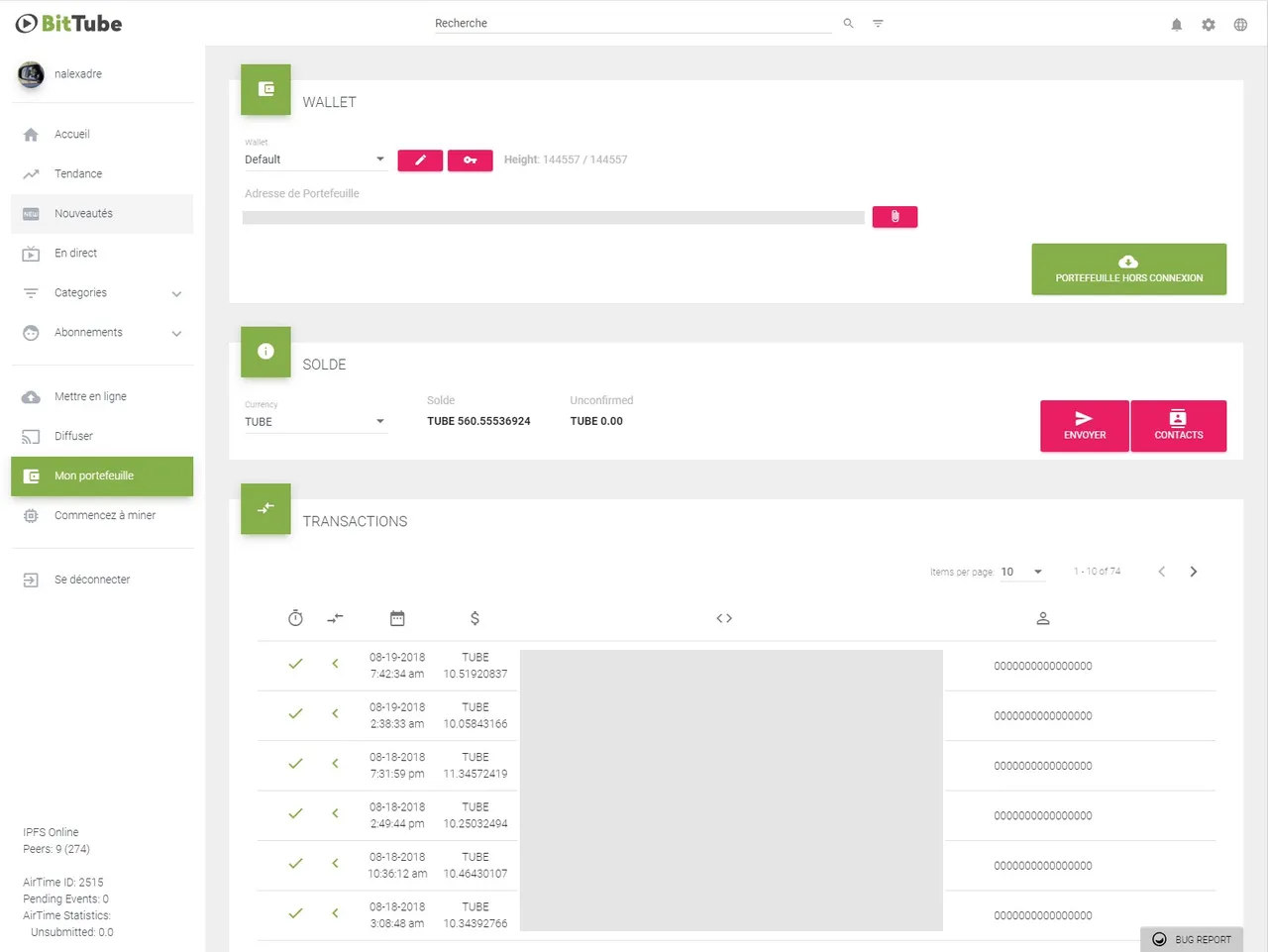The width and height of the screenshot is (1268, 952).
Task: Click the calendar date column header icon
Action: [397, 618]
